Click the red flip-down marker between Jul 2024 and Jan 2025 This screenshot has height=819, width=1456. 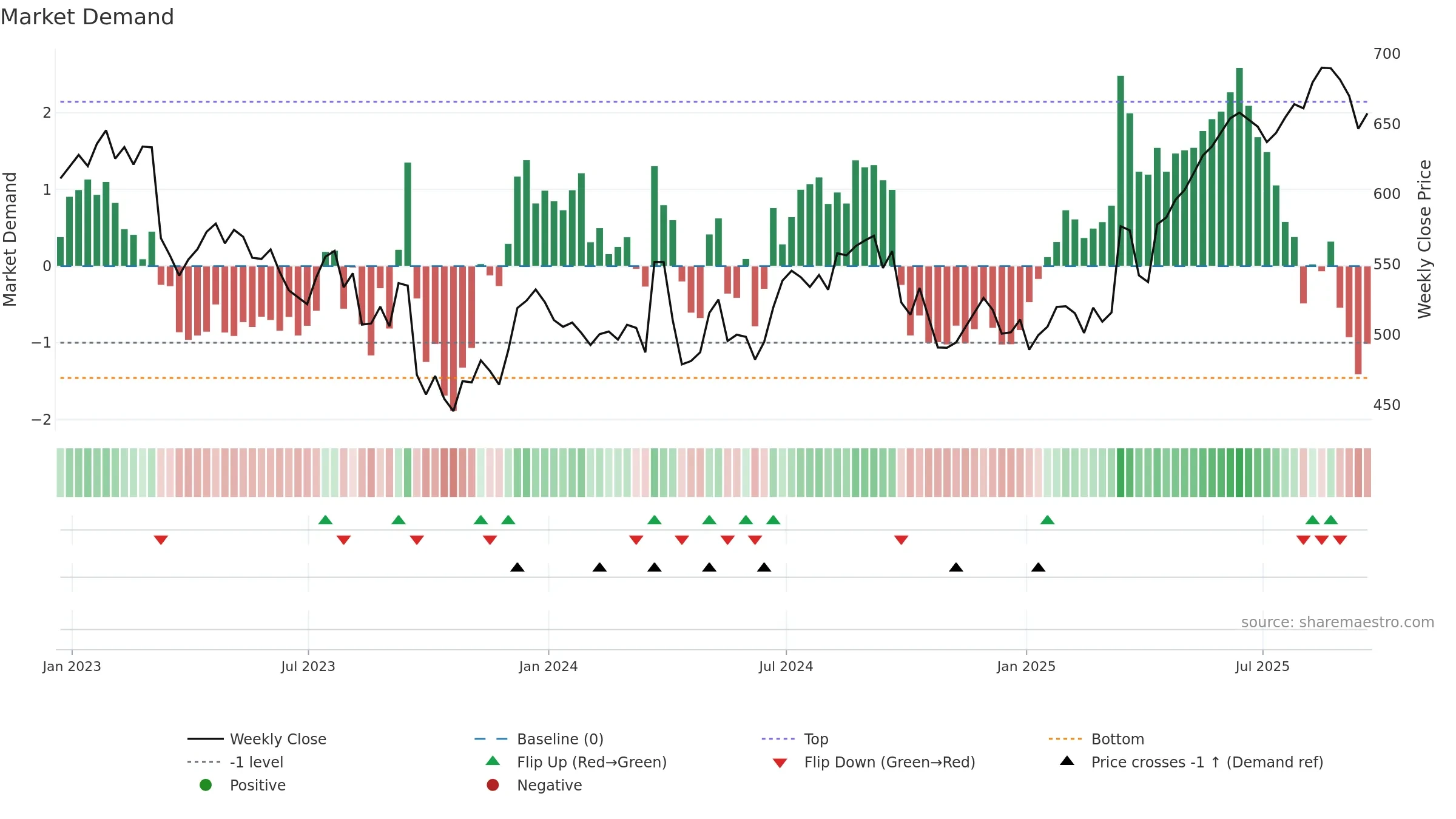click(901, 540)
